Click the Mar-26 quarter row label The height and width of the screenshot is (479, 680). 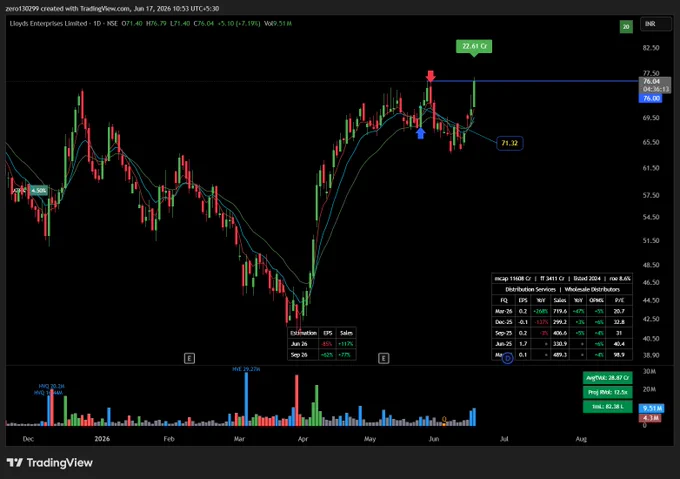point(503,311)
